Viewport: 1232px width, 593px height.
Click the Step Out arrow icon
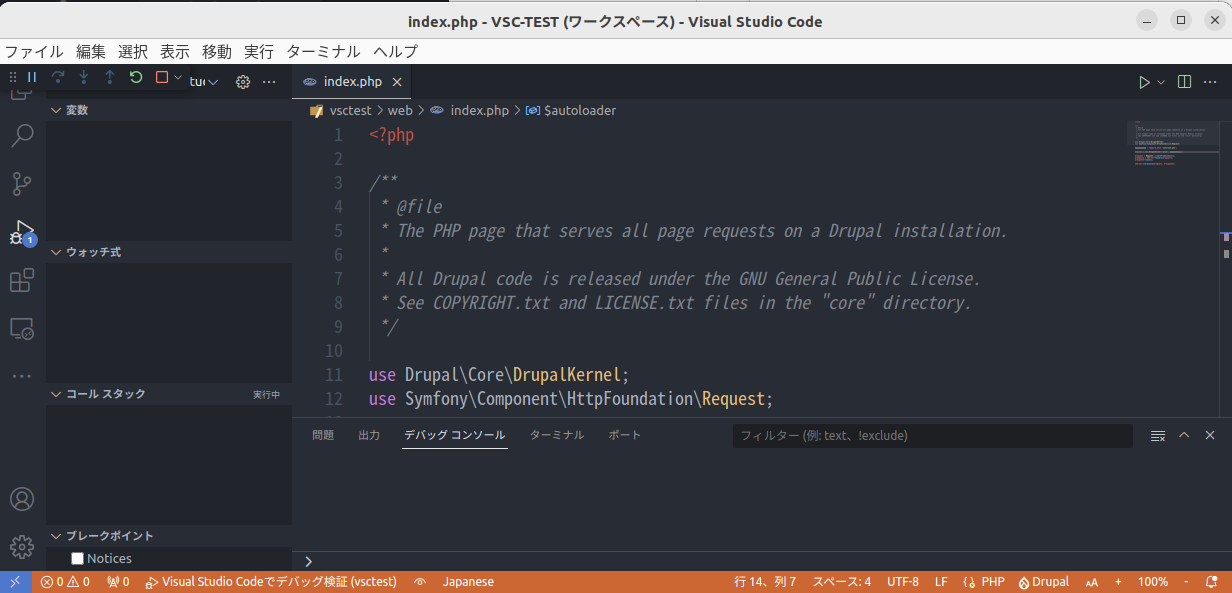(x=110, y=77)
